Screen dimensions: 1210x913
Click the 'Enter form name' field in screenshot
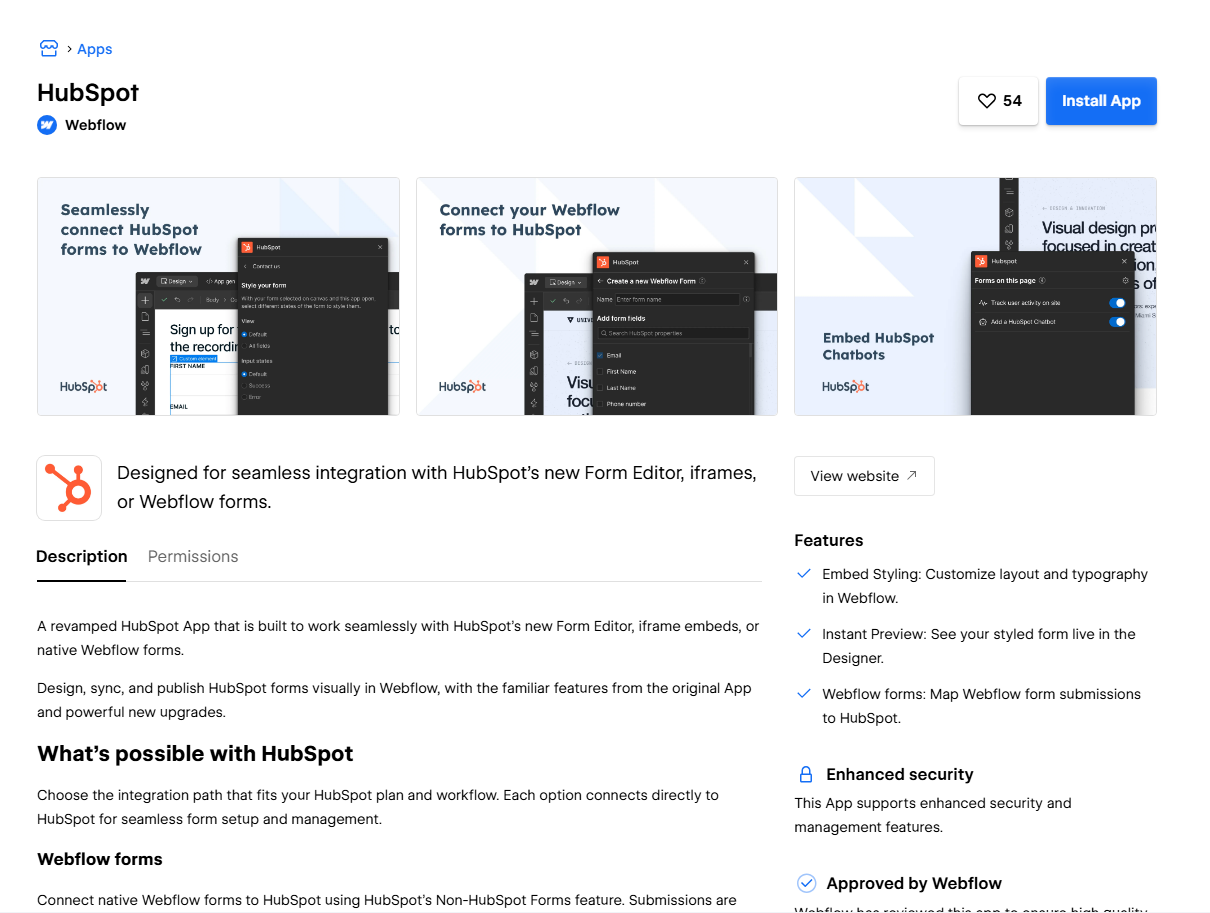click(x=676, y=299)
